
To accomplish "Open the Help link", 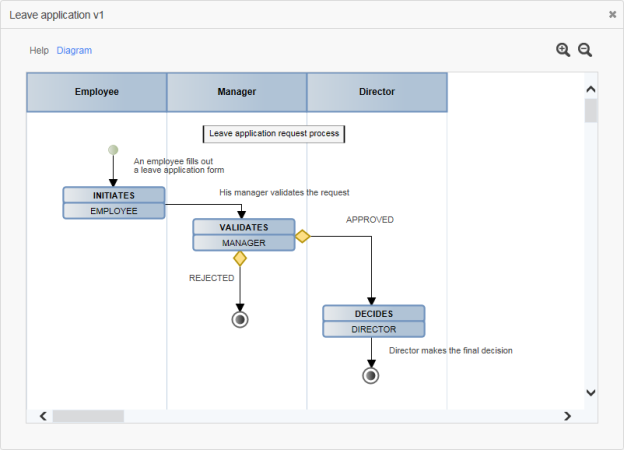I will click(x=39, y=50).
